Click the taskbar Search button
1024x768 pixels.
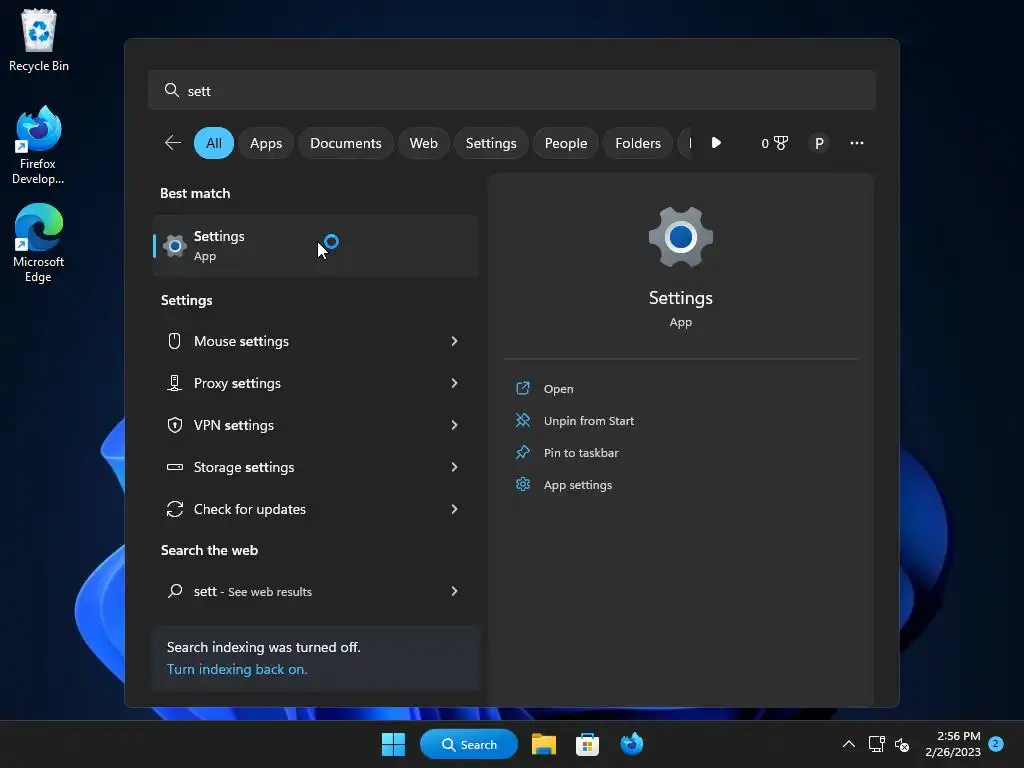point(468,744)
